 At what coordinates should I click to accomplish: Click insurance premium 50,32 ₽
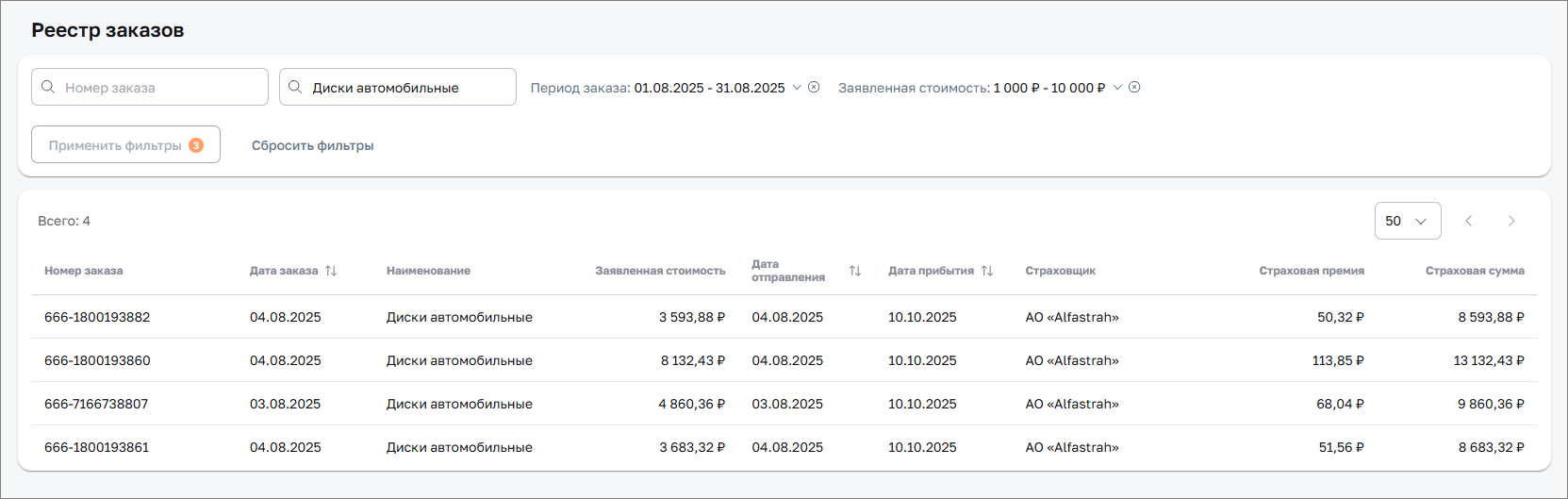point(1341,317)
